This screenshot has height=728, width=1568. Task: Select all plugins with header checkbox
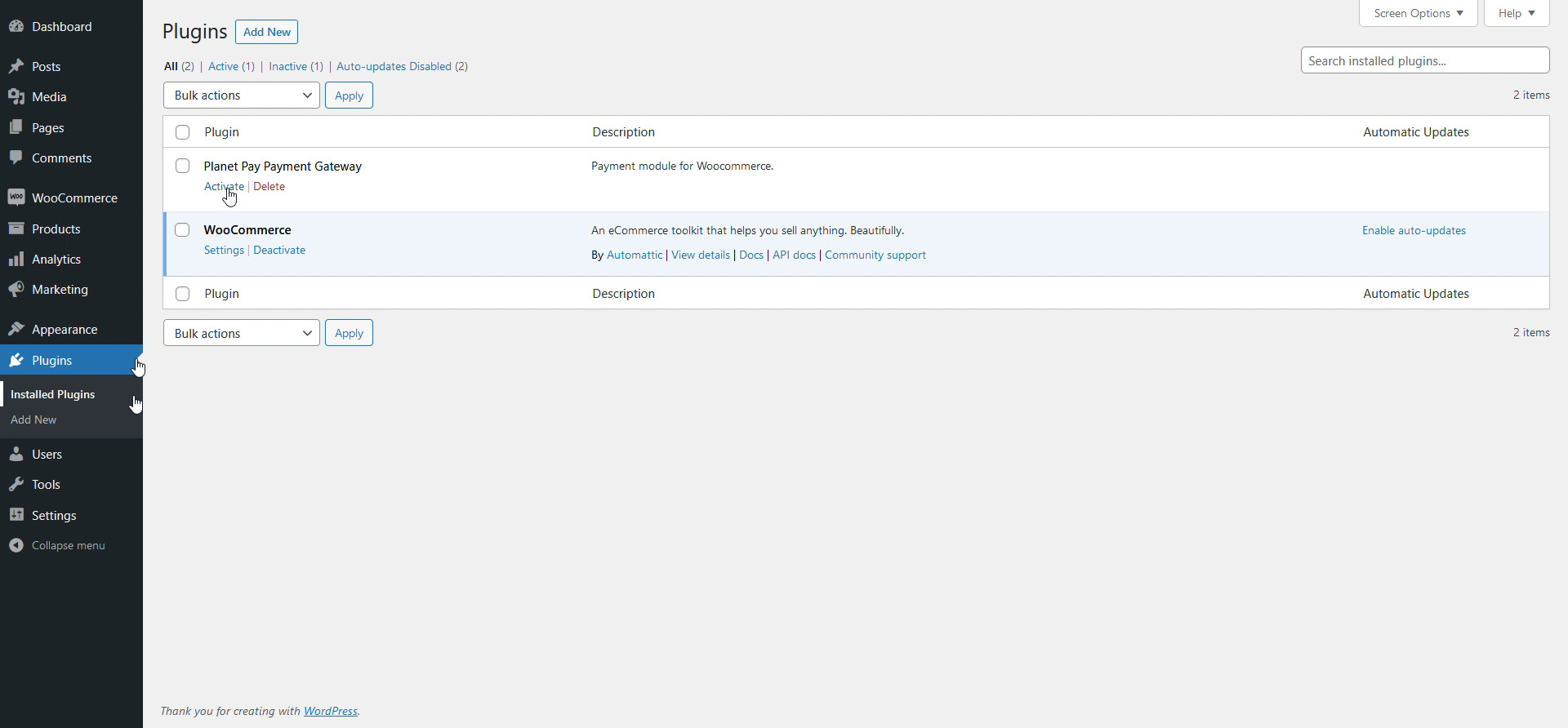click(x=182, y=132)
